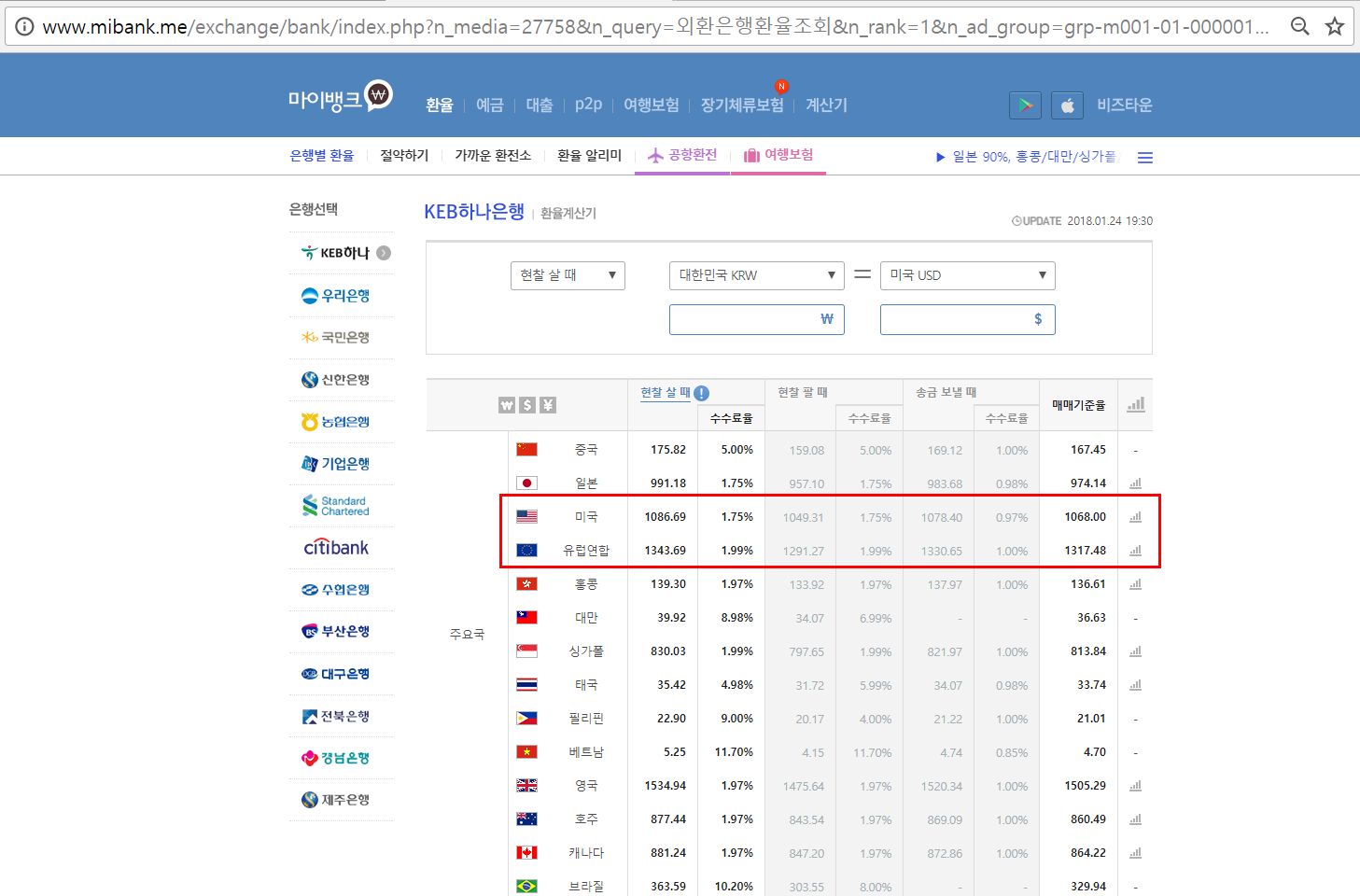Select 신한은행 in bank list

(336, 380)
